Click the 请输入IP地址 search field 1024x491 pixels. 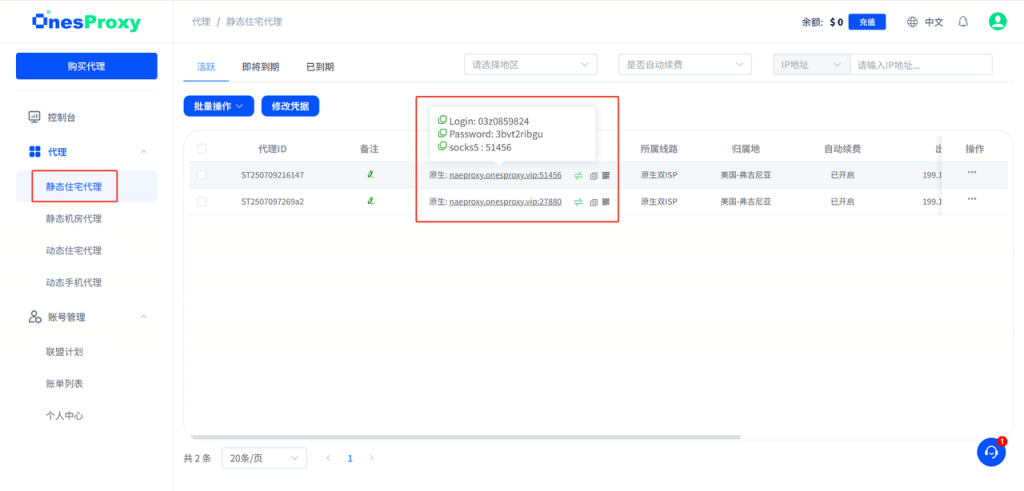920,65
